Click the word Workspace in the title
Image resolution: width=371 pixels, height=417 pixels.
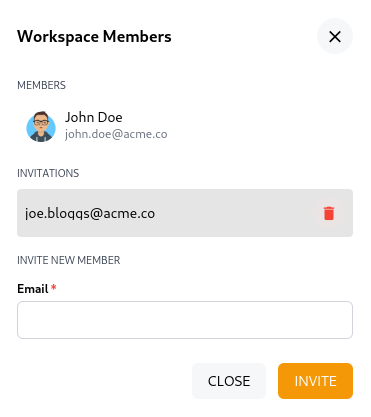tap(58, 37)
